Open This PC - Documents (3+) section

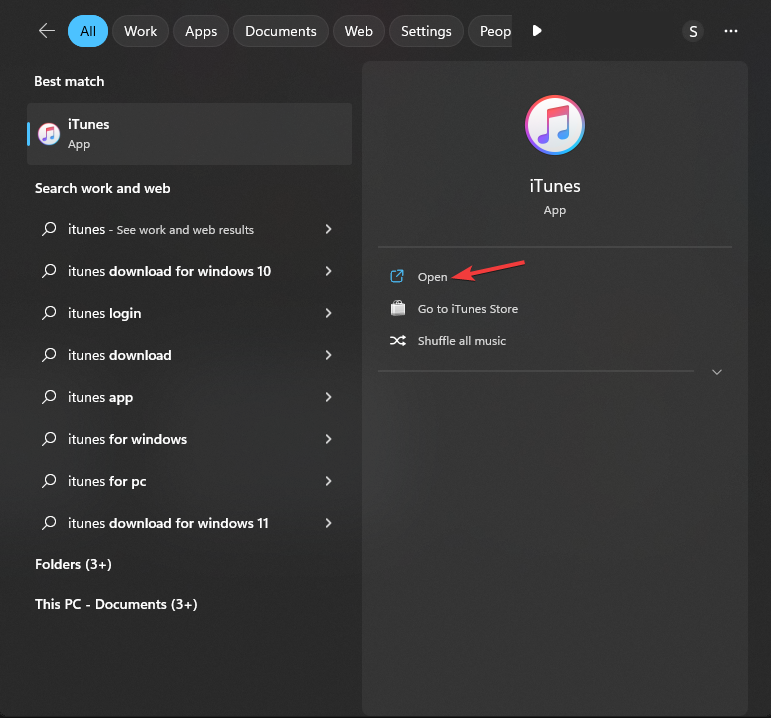pos(116,604)
